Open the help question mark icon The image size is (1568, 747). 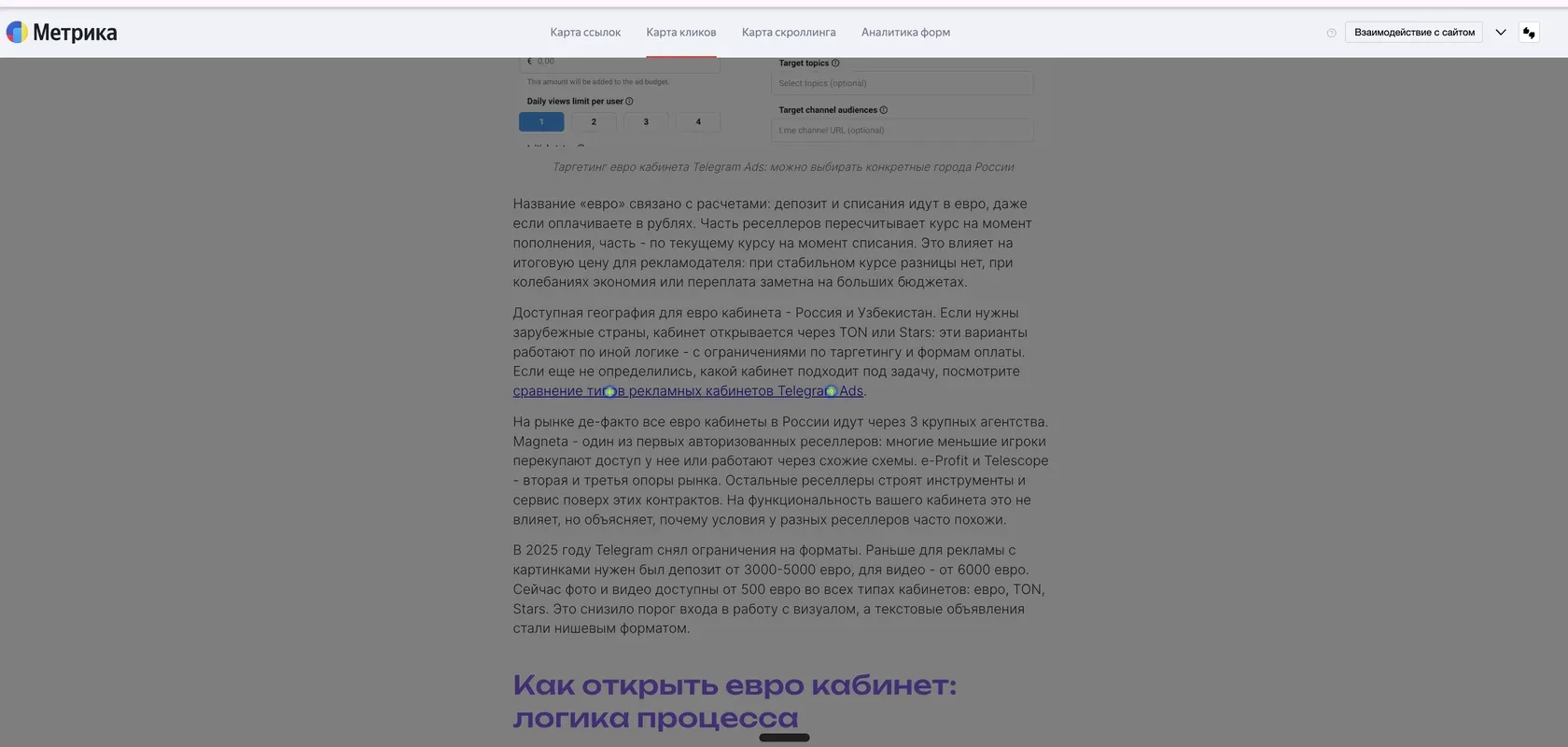click(1331, 33)
